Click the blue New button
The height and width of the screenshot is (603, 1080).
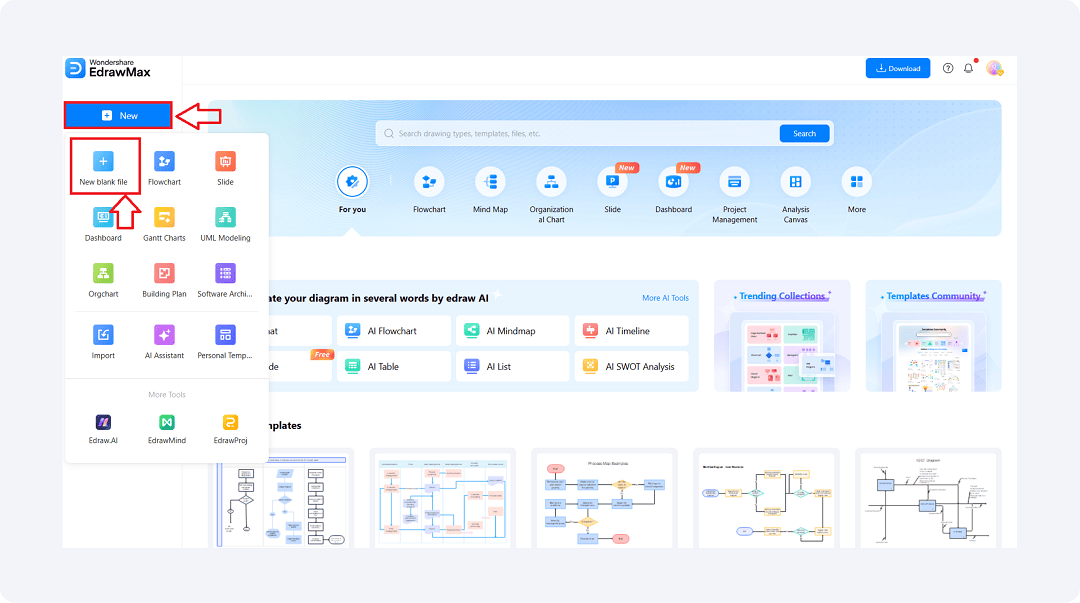118,115
